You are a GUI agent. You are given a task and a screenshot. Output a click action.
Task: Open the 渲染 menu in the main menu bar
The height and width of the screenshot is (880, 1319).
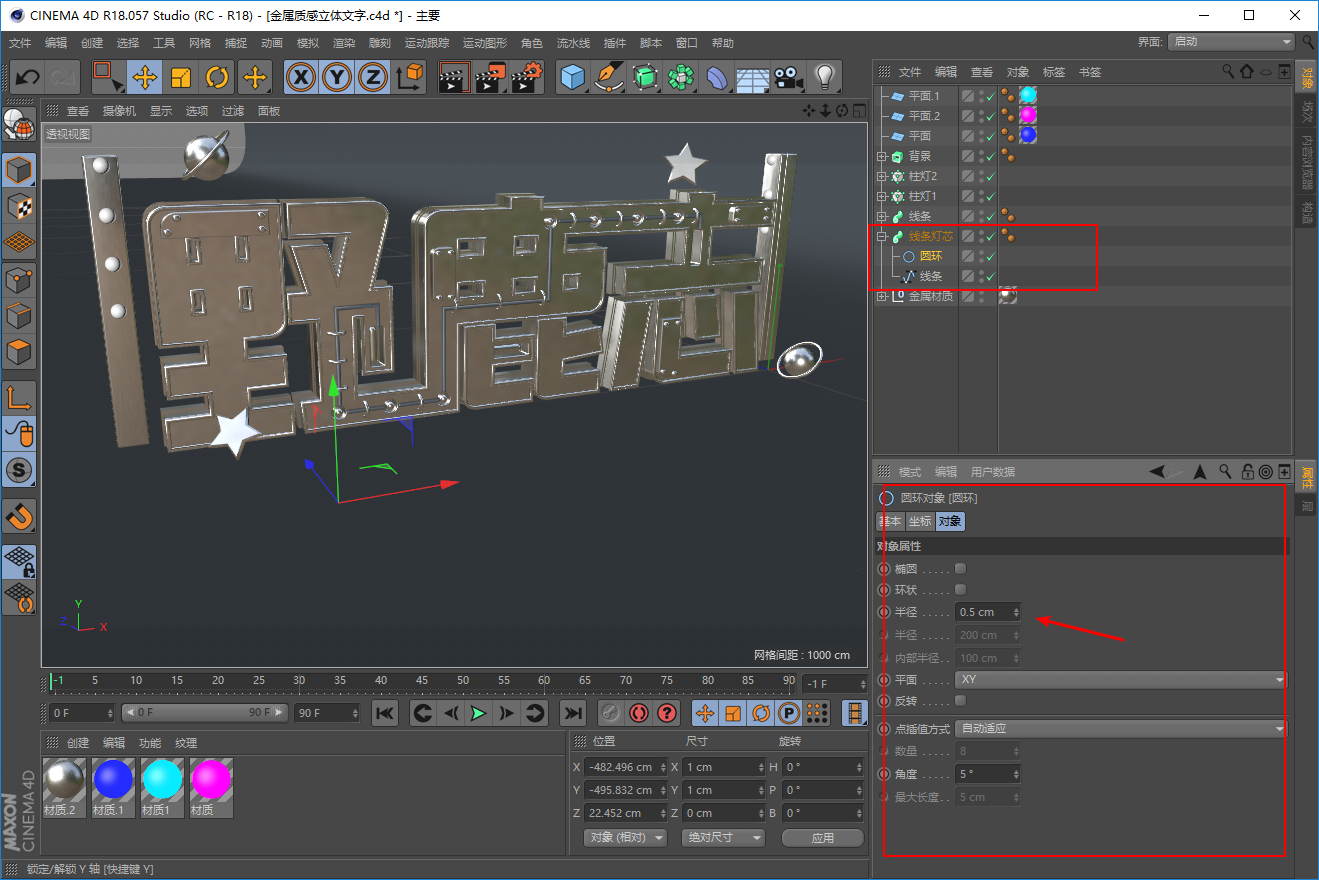(x=344, y=43)
